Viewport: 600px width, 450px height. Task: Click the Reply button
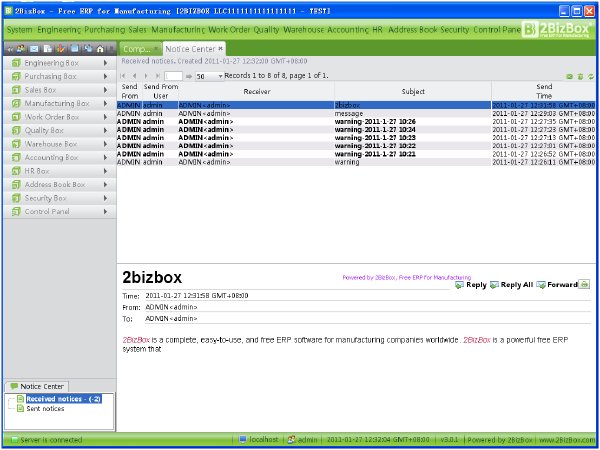(x=471, y=285)
